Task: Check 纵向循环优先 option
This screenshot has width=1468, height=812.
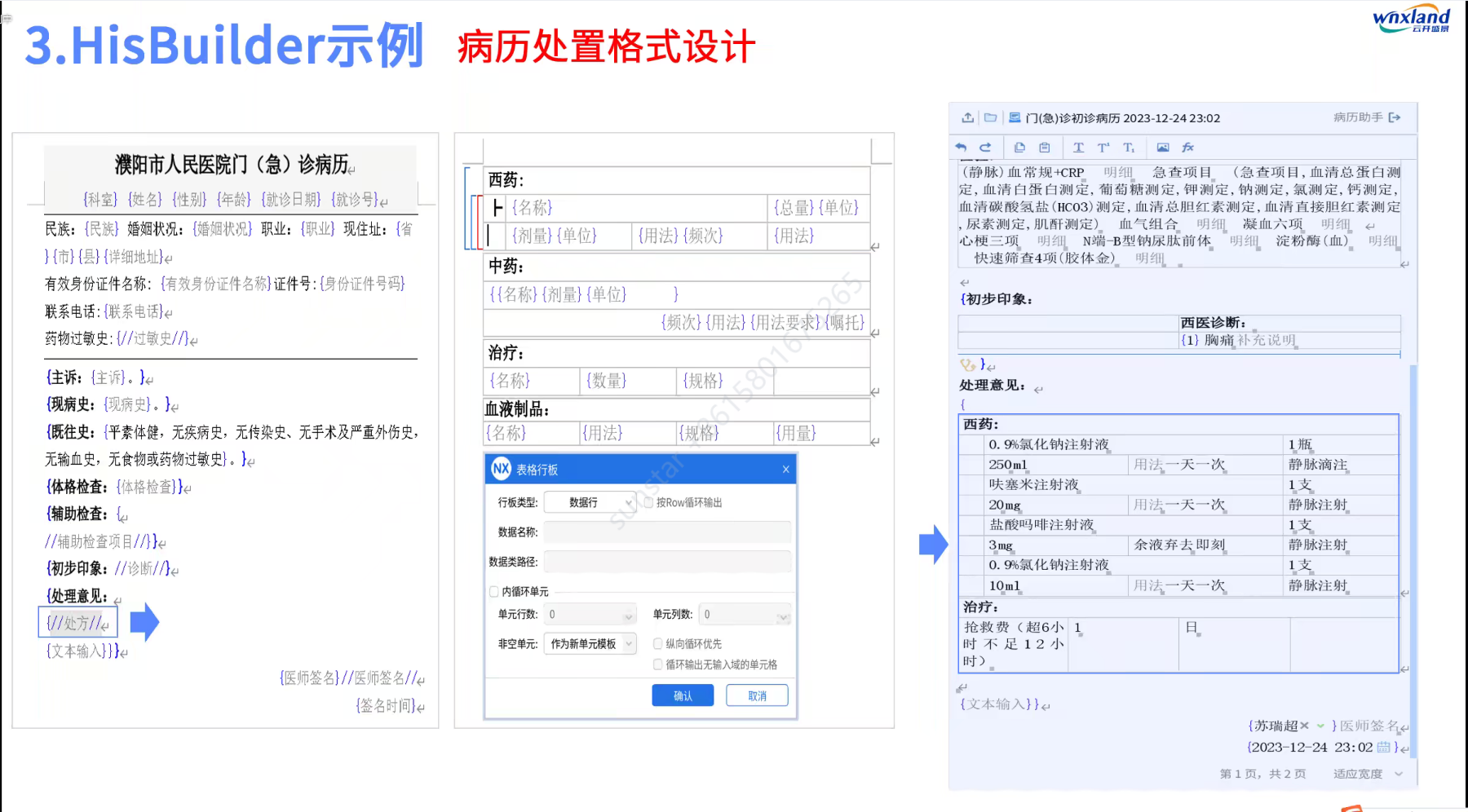Action: coord(657,643)
